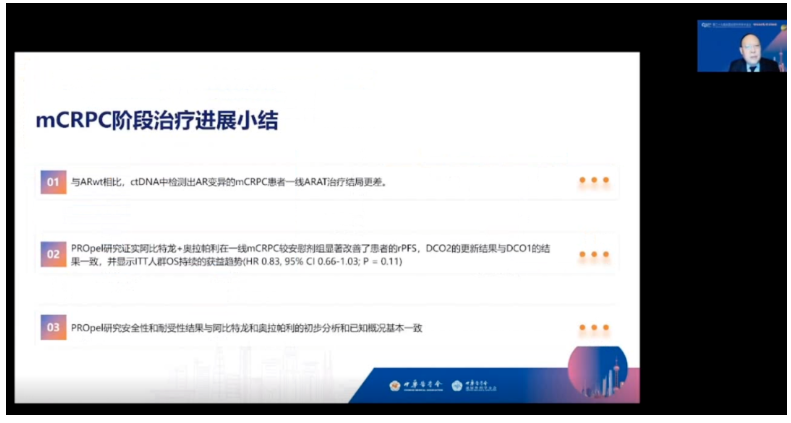Click the Shanghai skyline circle graphic
This screenshot has width=791, height=423.
(597, 370)
